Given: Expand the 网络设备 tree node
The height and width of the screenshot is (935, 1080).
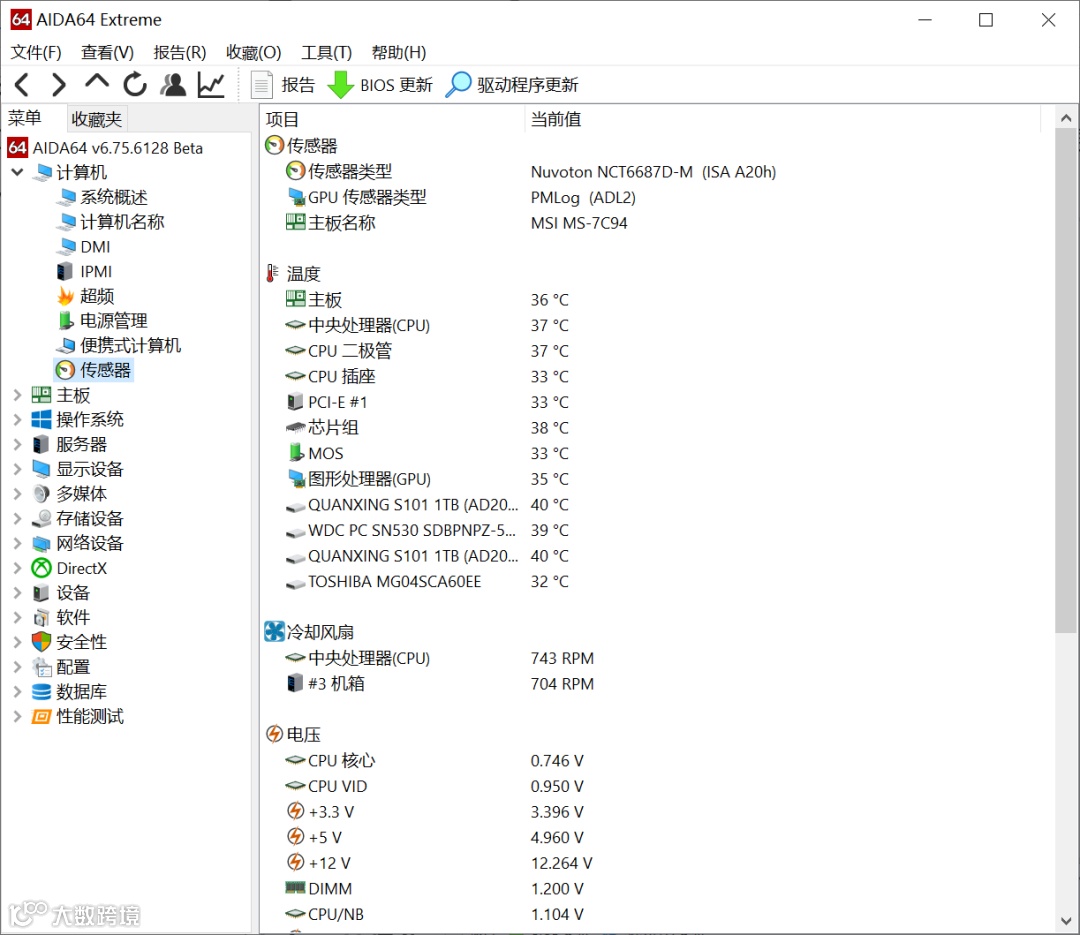Looking at the screenshot, I should 17,544.
